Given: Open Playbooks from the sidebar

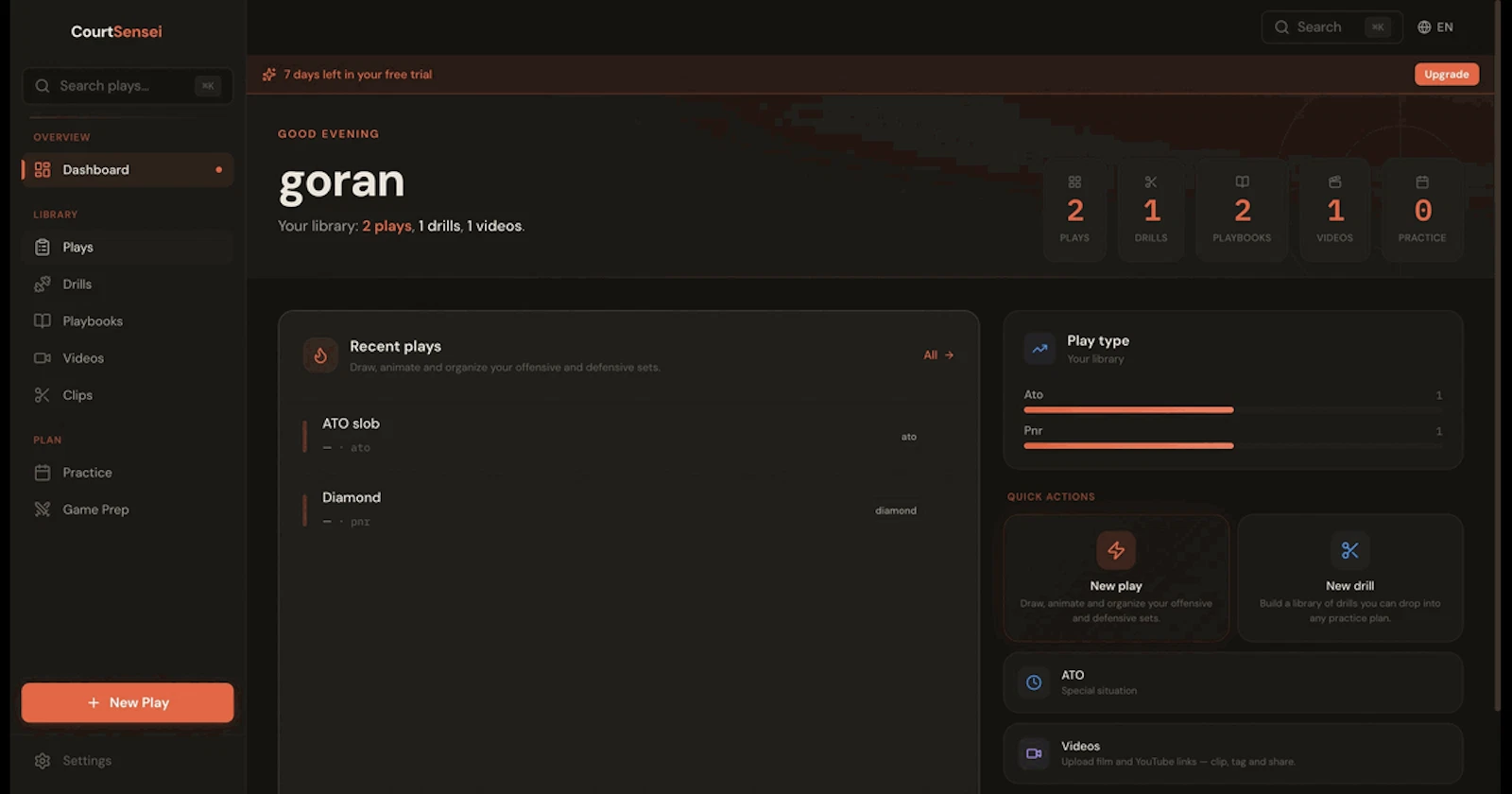Looking at the screenshot, I should click(x=128, y=321).
